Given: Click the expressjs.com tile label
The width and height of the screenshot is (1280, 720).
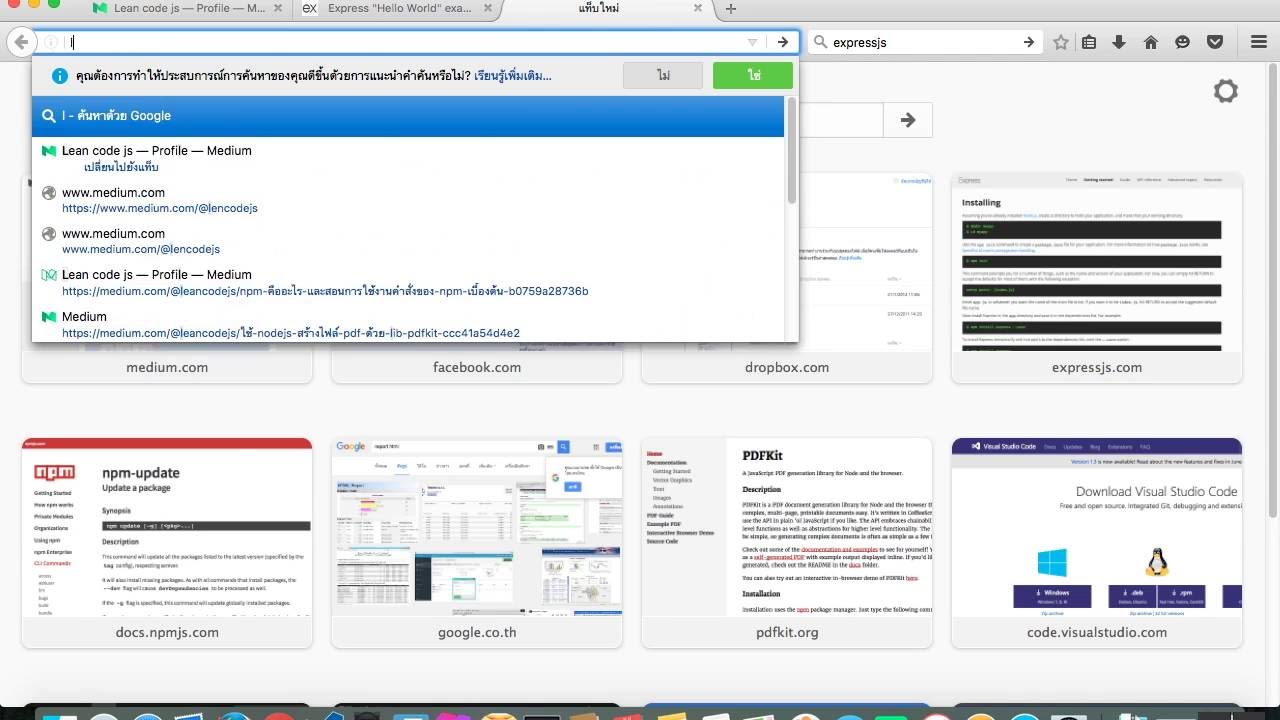Looking at the screenshot, I should point(1097,367).
